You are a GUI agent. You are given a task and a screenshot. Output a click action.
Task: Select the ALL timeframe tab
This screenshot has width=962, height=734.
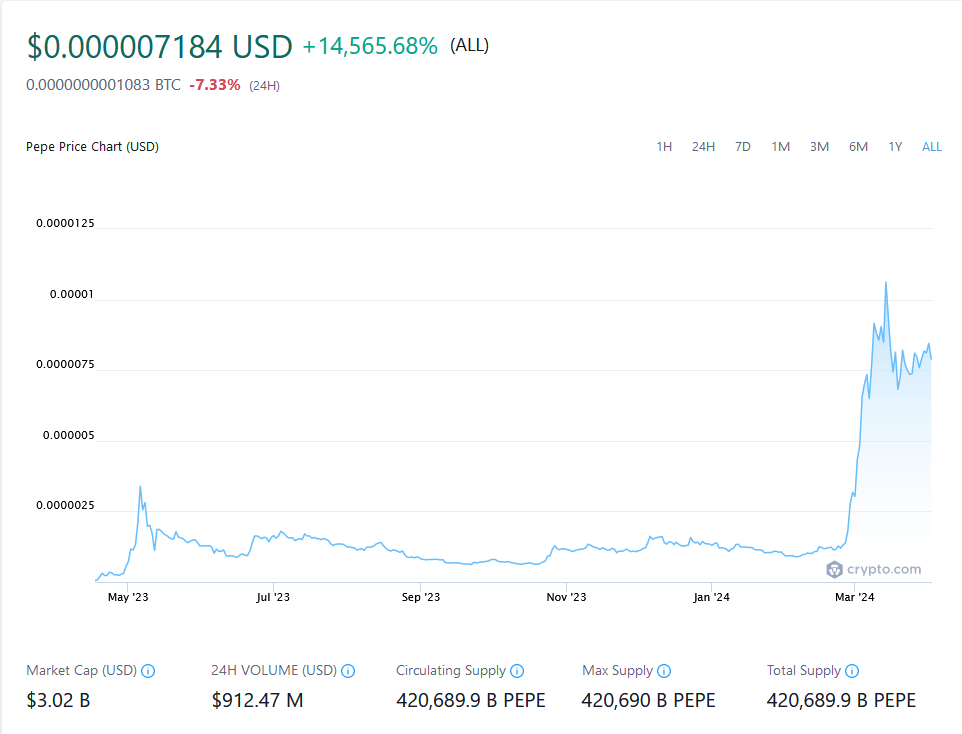[932, 147]
